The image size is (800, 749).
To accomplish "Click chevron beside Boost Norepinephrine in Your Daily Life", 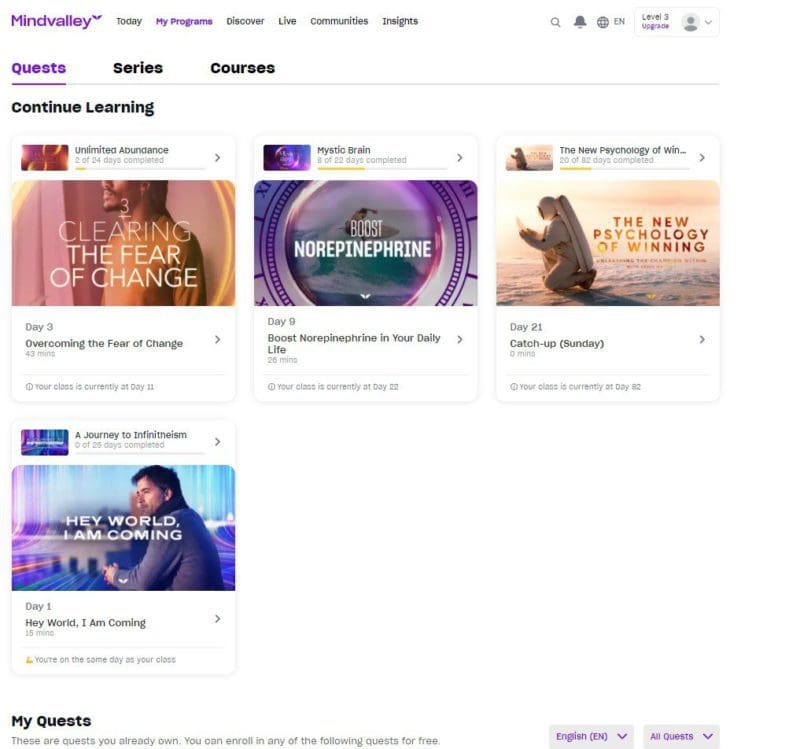I will [460, 339].
